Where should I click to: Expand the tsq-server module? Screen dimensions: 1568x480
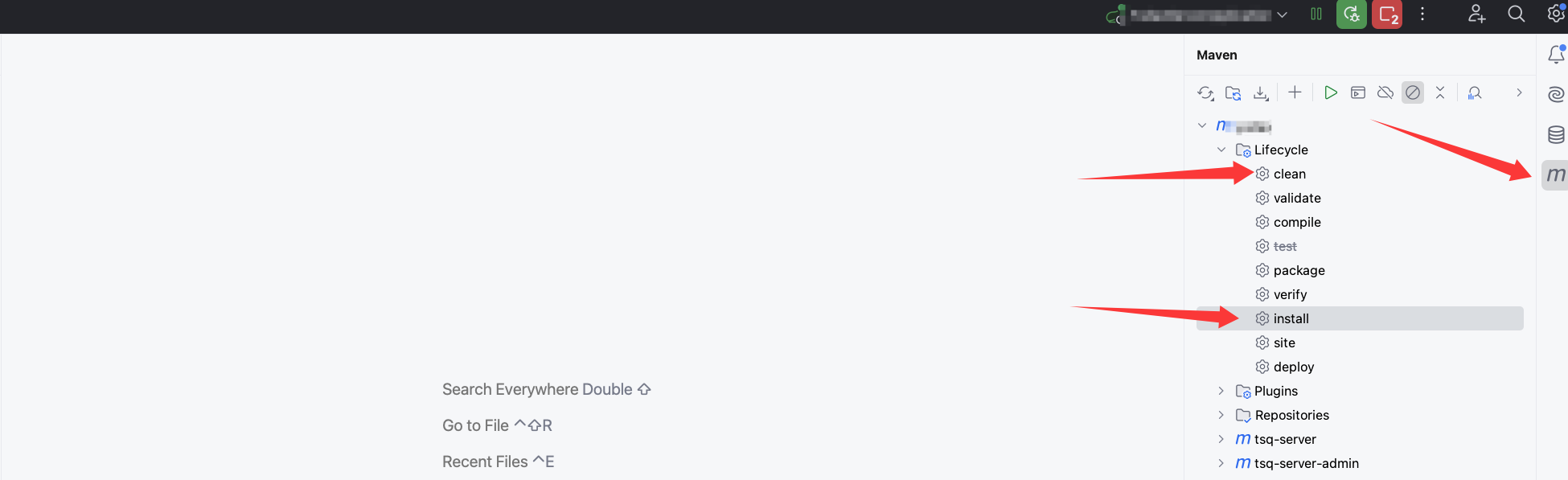(1221, 439)
